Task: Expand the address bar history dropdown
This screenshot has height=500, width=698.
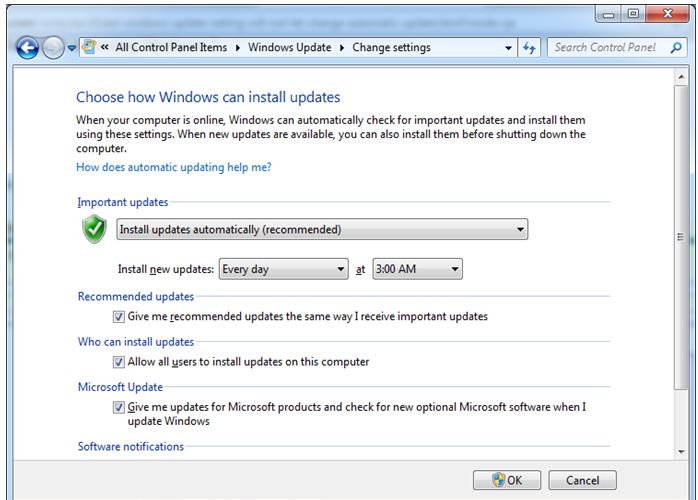Action: [508, 47]
